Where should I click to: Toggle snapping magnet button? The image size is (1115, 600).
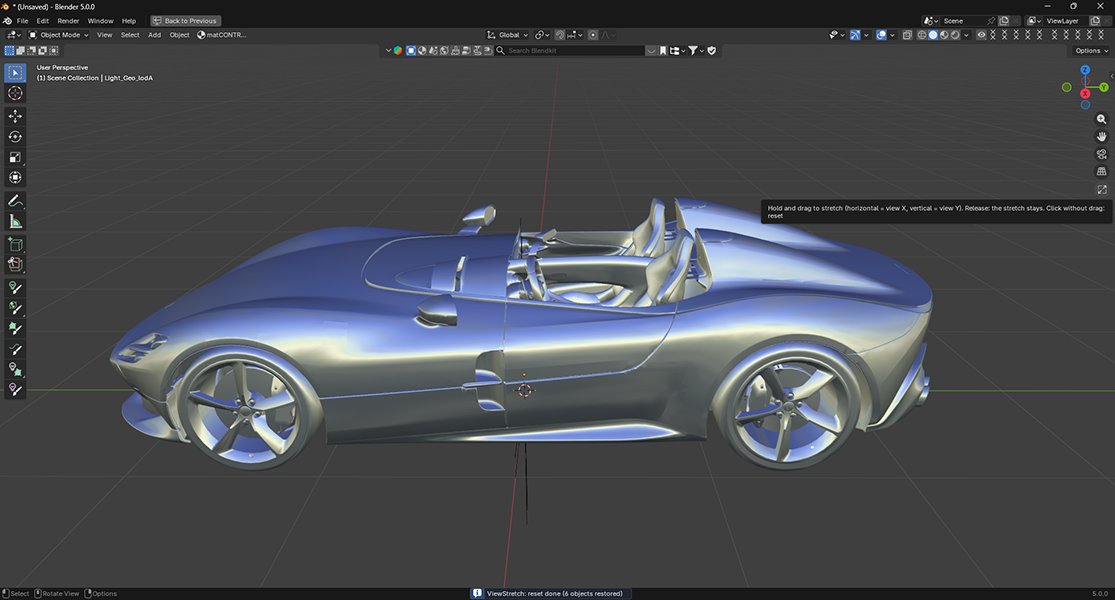560,35
